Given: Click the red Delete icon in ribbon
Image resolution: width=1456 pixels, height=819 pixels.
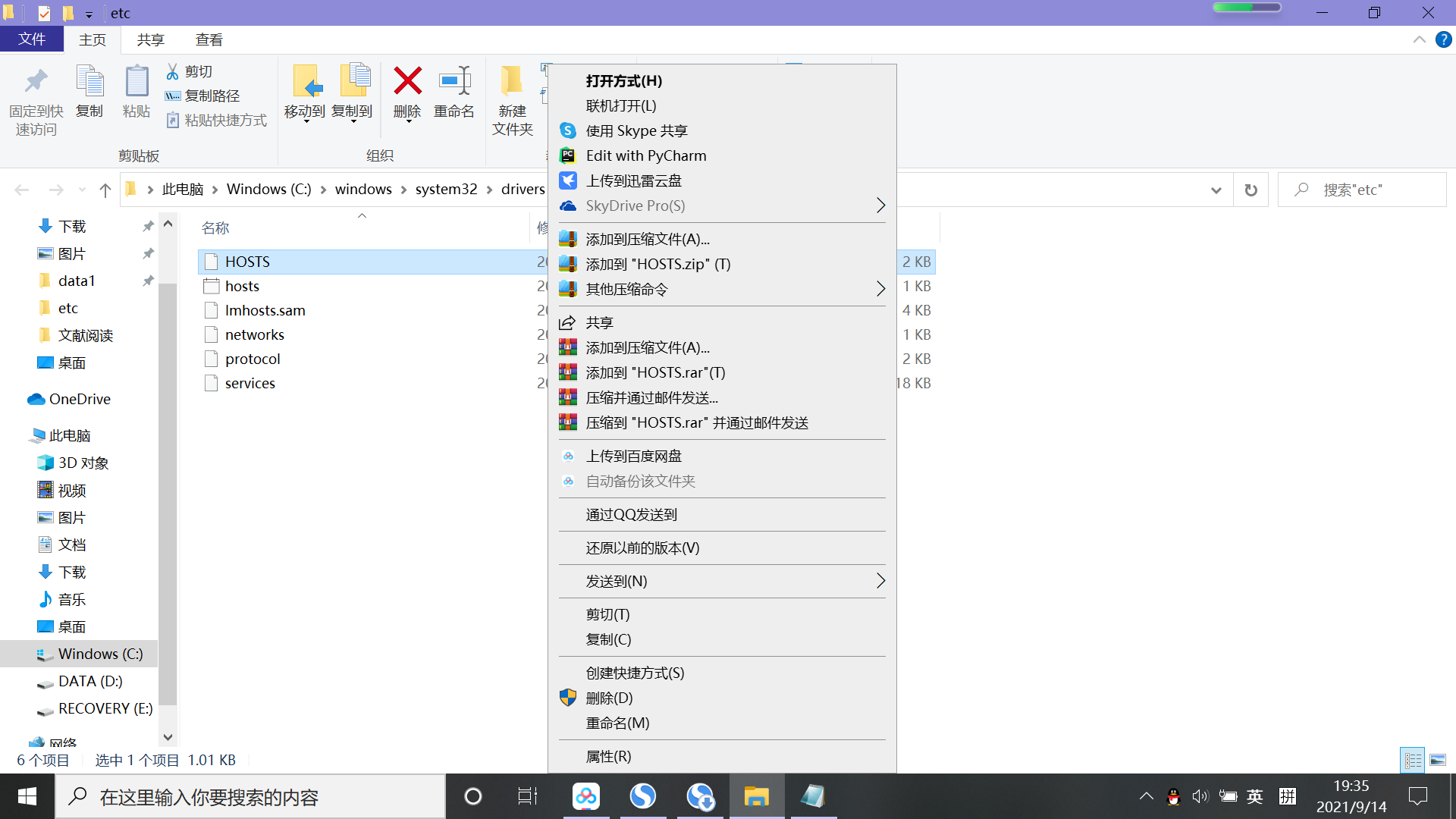Looking at the screenshot, I should click(x=407, y=82).
